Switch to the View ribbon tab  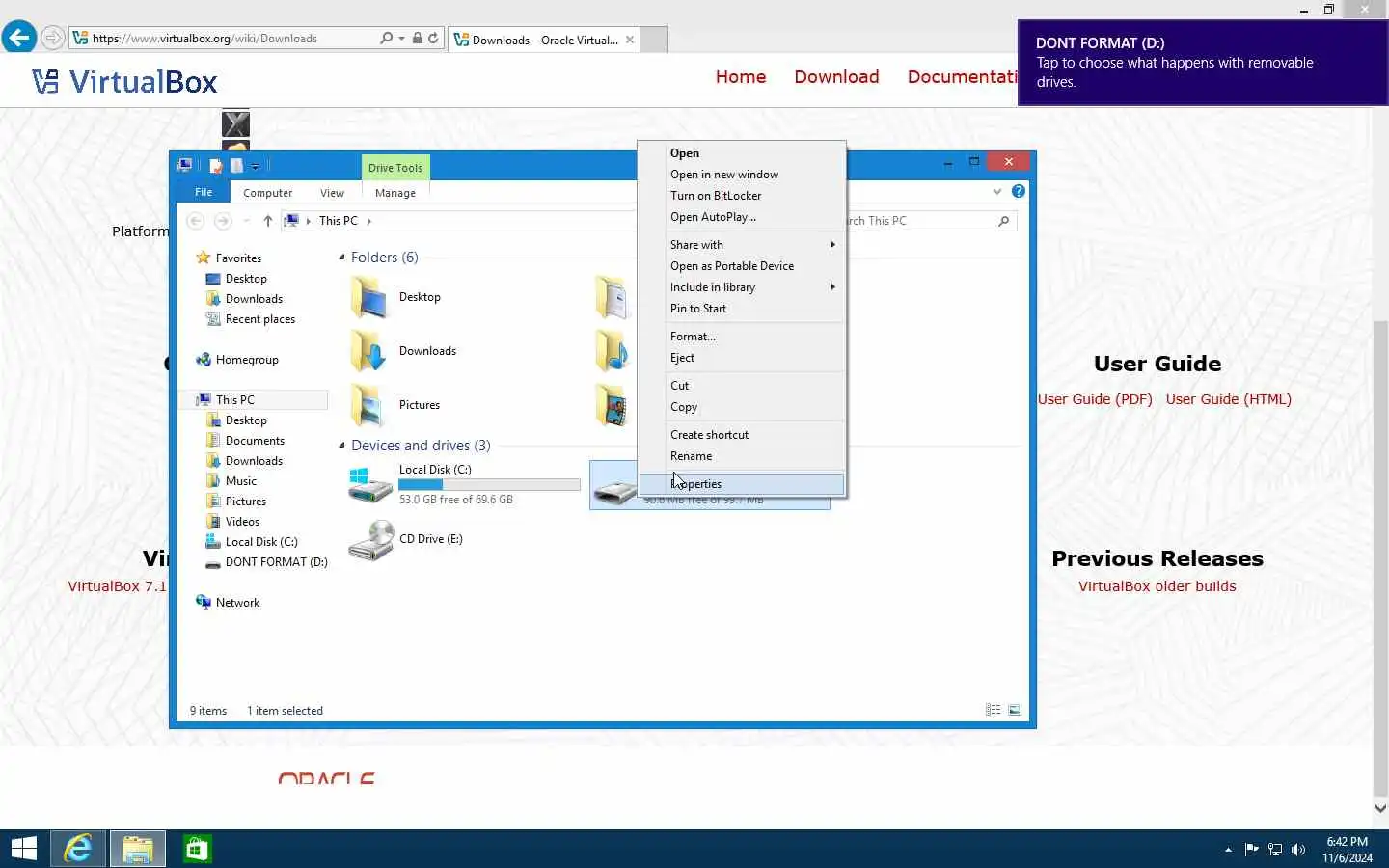tap(332, 193)
